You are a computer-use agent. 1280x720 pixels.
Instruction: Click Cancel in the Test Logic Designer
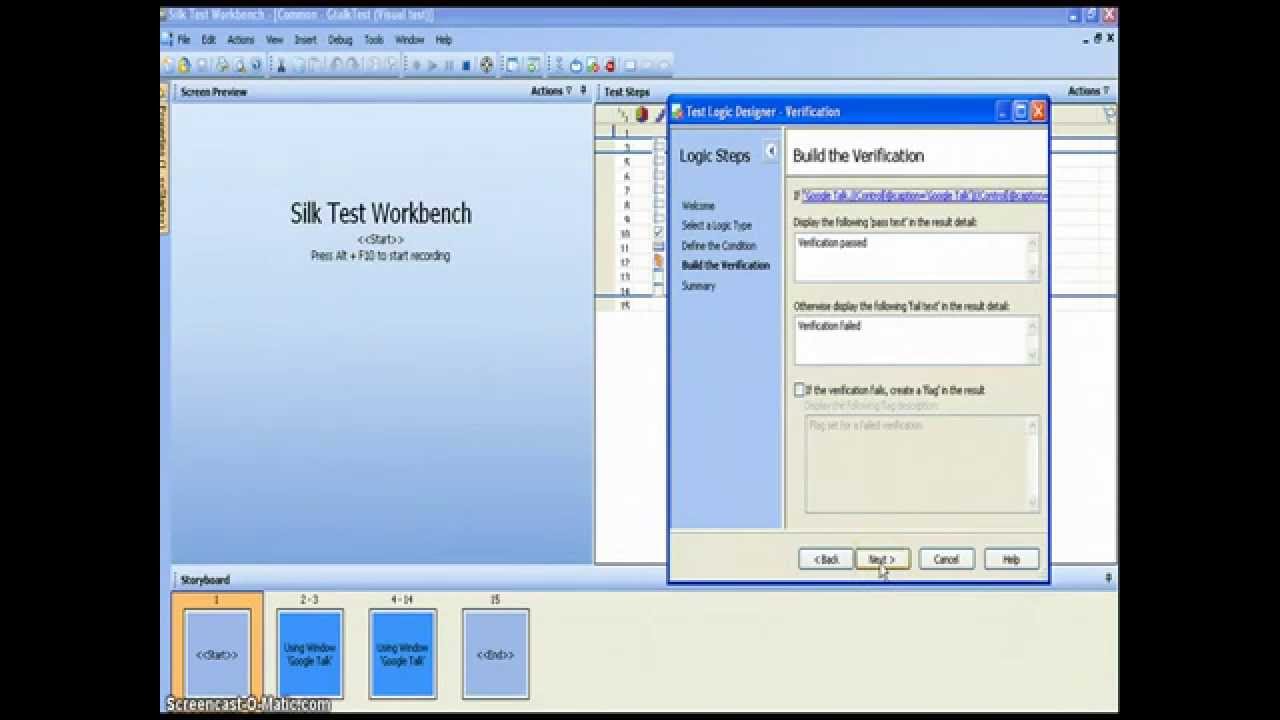click(946, 559)
